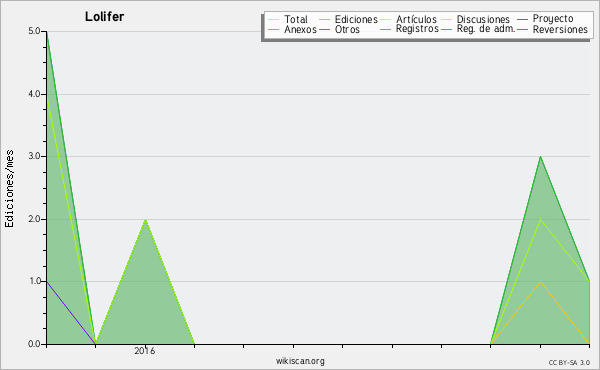Click the green Ediciones line swatch
This screenshot has height=370, width=600.
[x=324, y=19]
